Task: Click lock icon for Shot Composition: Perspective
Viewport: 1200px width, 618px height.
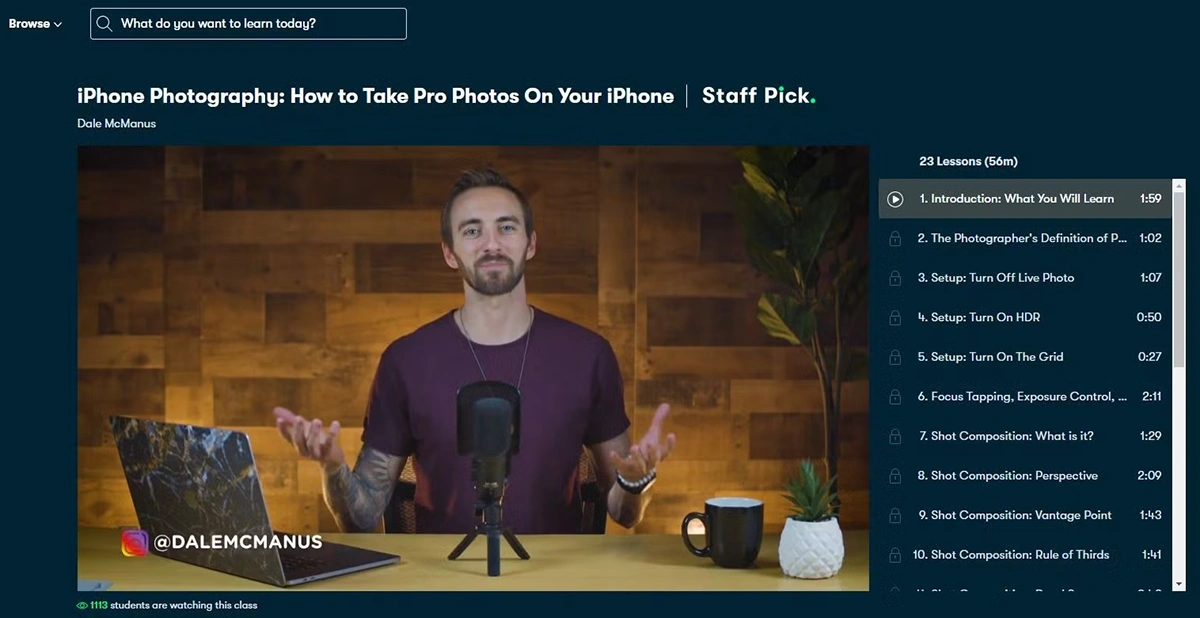Action: pyautogui.click(x=895, y=476)
